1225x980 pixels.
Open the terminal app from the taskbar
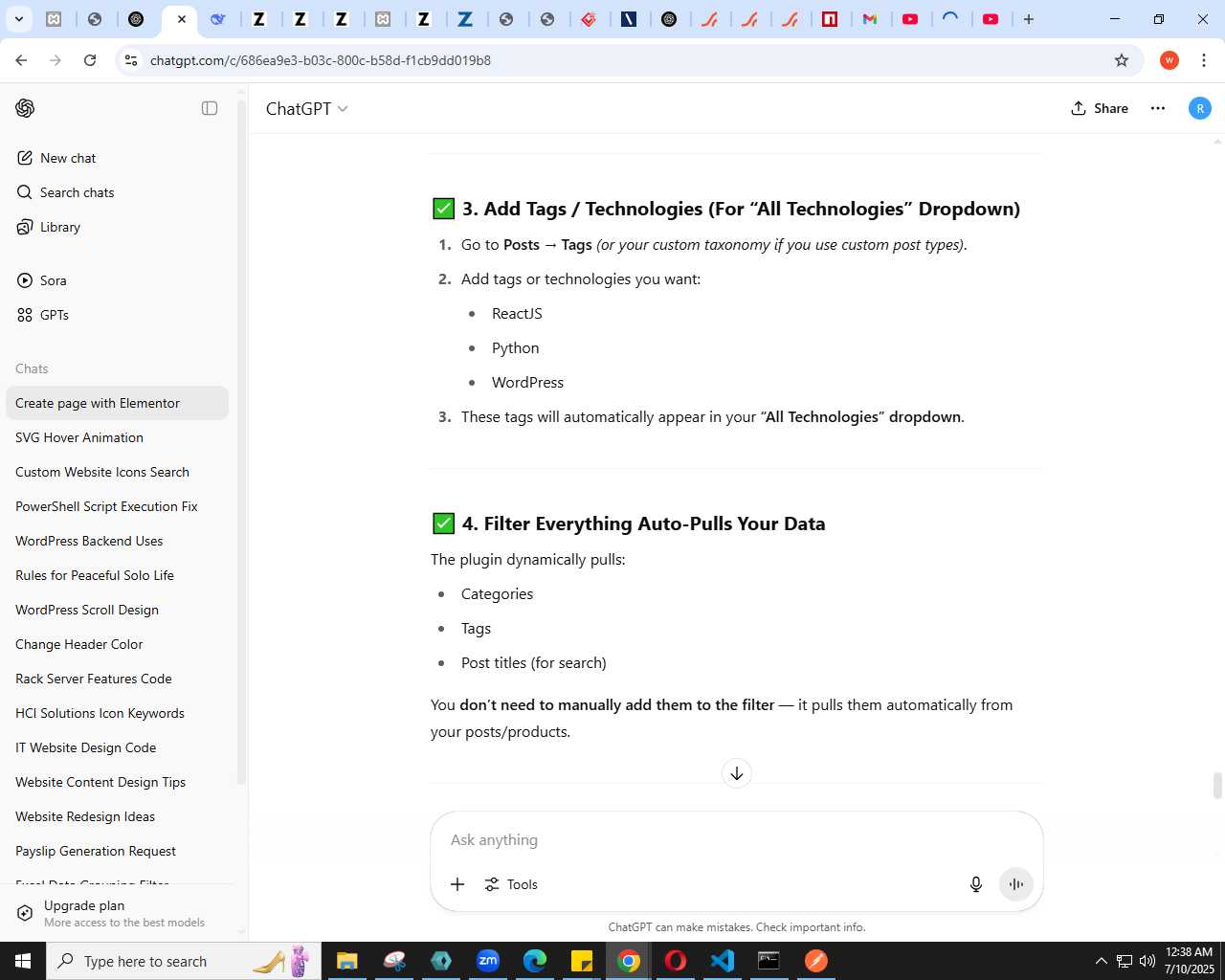(x=769, y=961)
